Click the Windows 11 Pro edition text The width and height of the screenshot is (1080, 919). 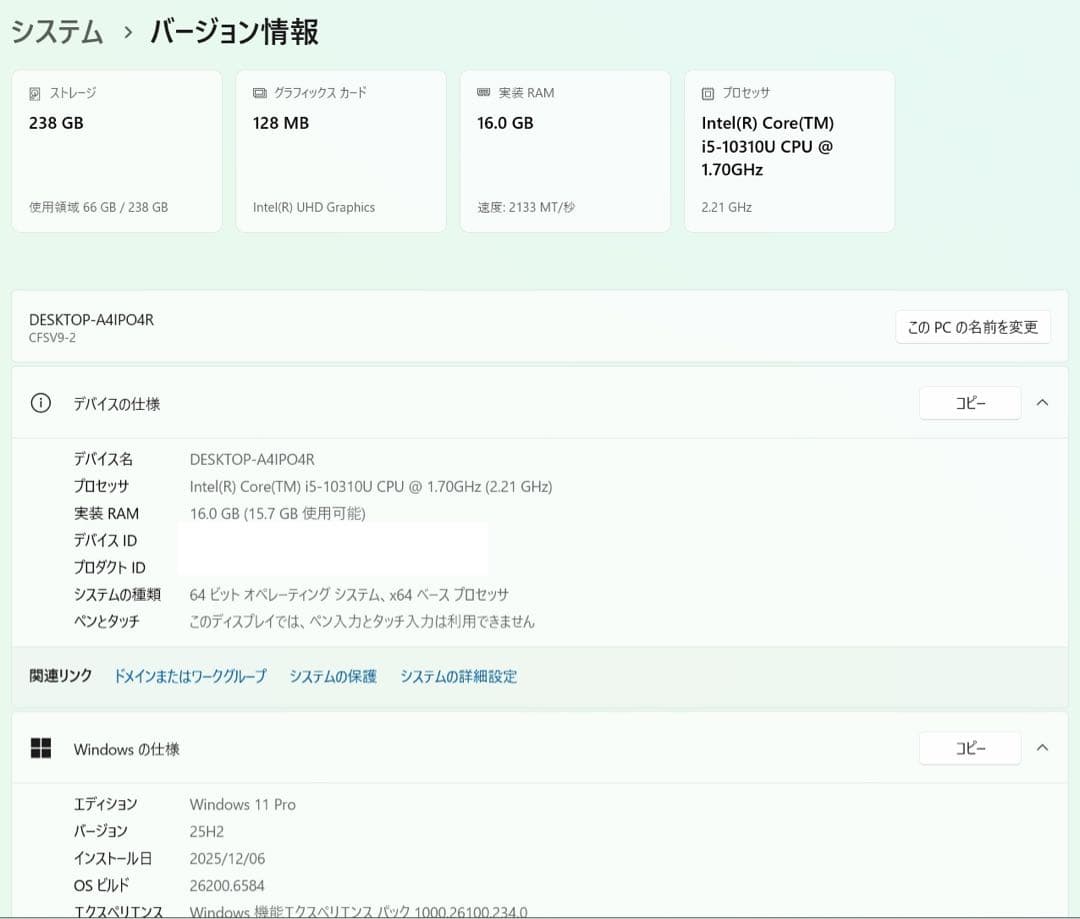click(x=242, y=804)
